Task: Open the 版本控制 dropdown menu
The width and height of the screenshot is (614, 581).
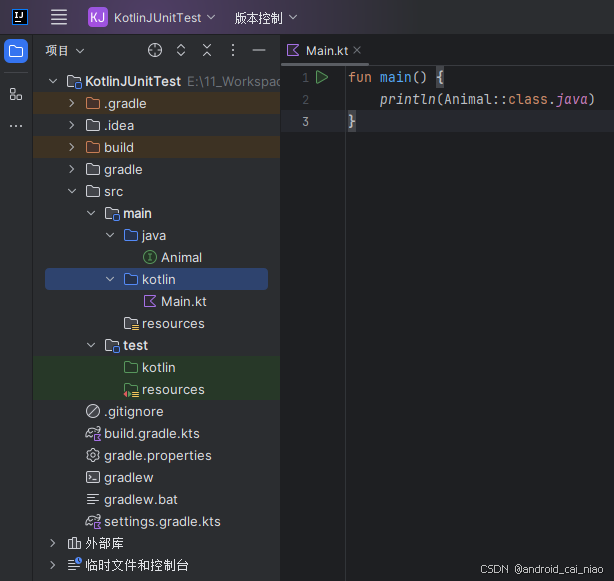Action: pyautogui.click(x=266, y=18)
